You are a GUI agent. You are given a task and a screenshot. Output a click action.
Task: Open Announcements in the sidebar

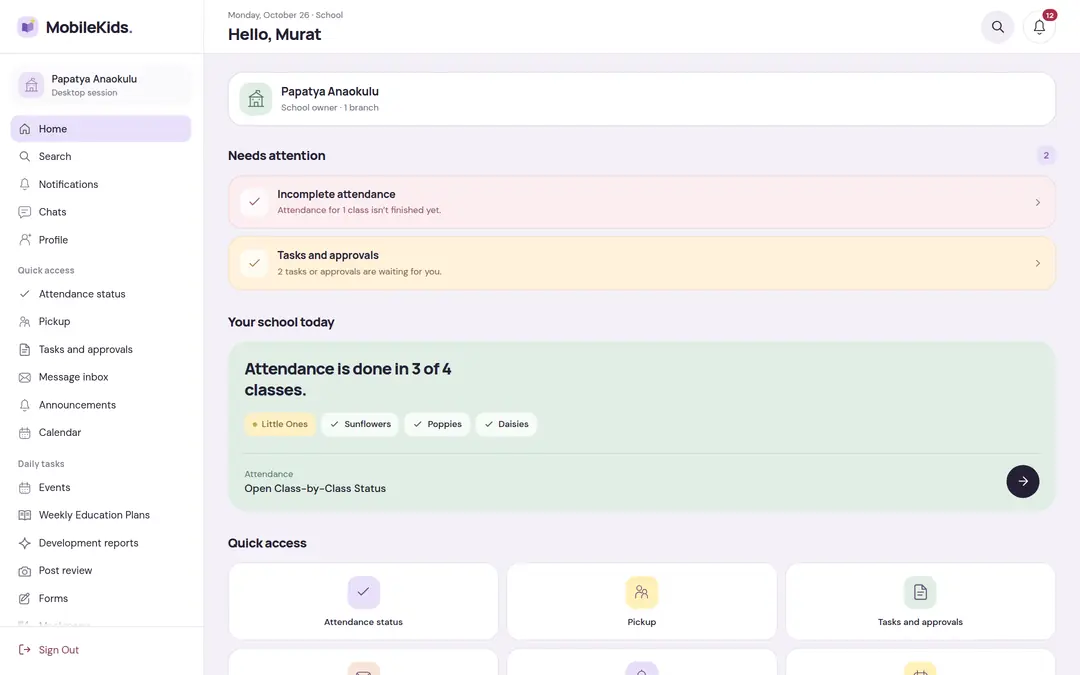click(x=101, y=405)
